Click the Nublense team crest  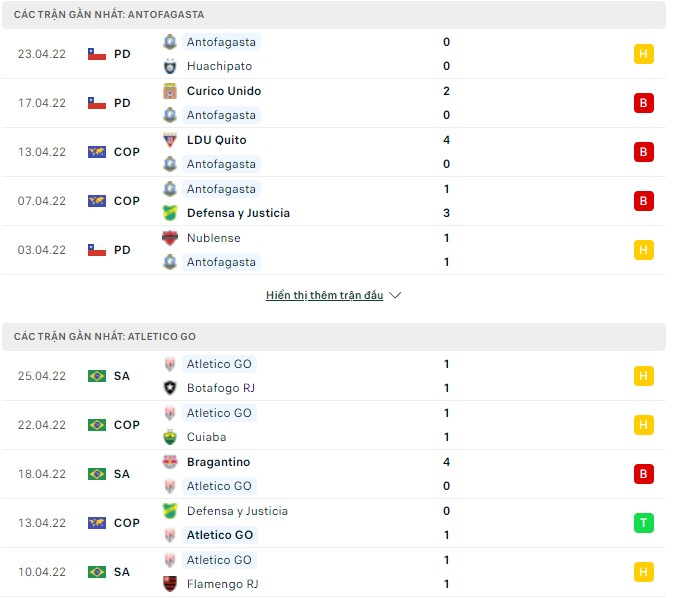click(170, 238)
